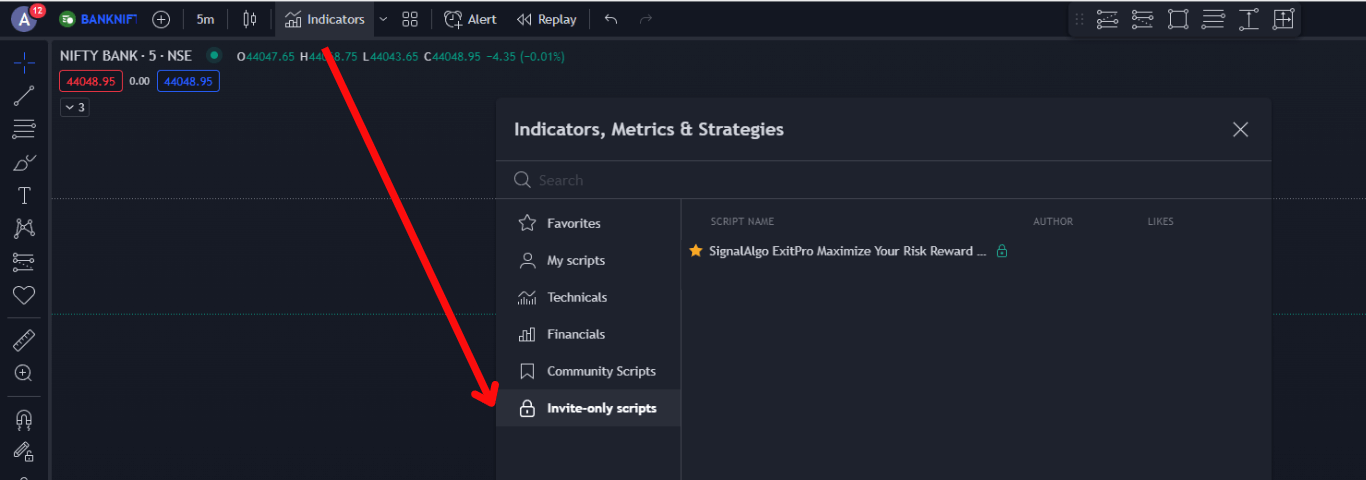Toggle magnet mode on
1366x480 pixels.
(x=24, y=419)
